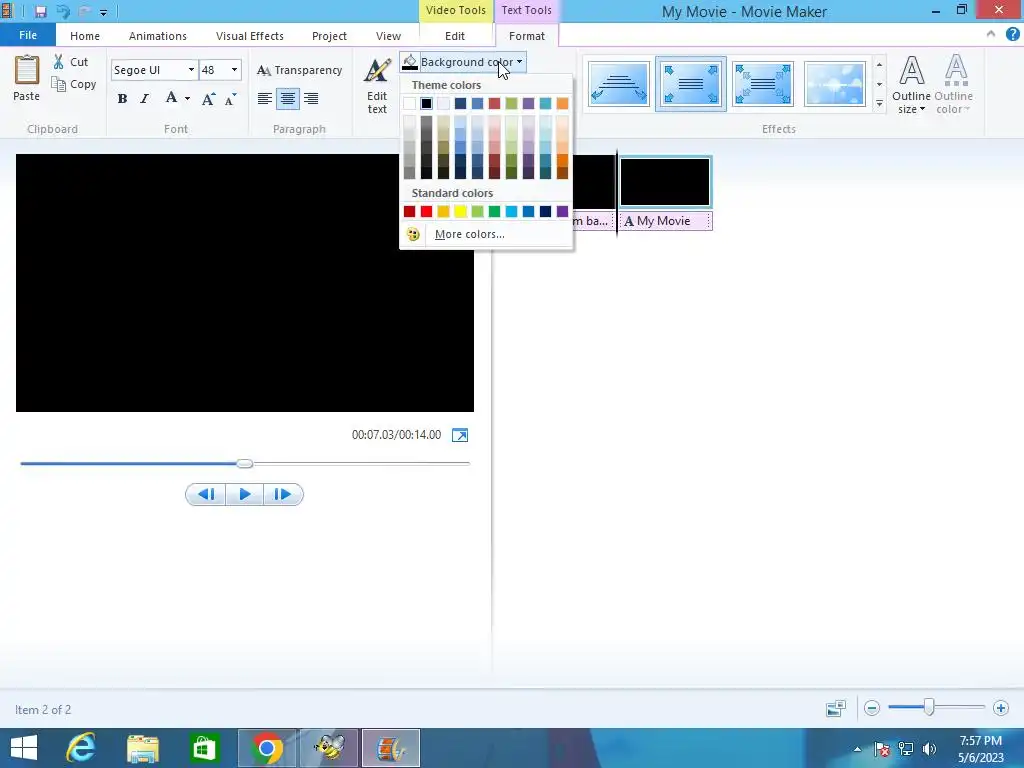The width and height of the screenshot is (1024, 768).
Task: Select the black title clip thumbnail in storyboard
Action: 665,182
